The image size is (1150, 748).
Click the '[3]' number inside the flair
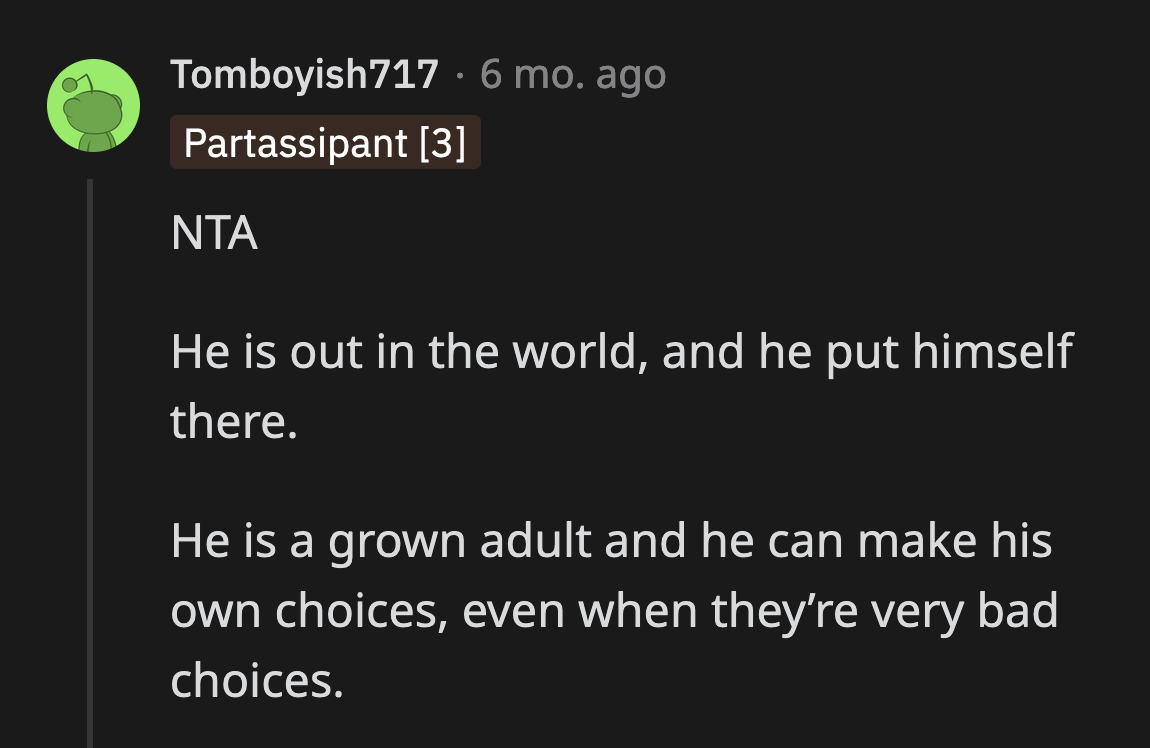tap(442, 143)
